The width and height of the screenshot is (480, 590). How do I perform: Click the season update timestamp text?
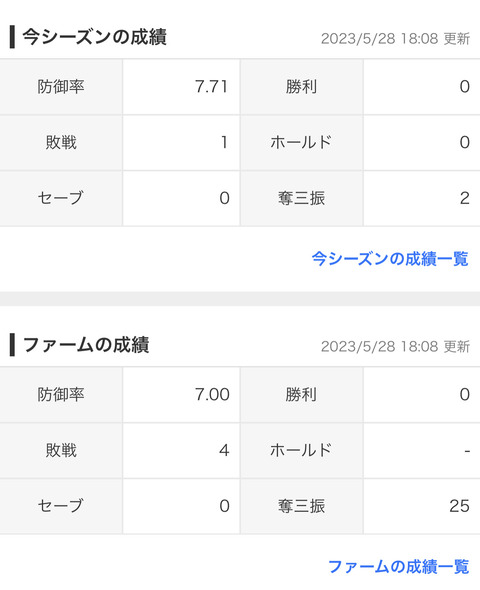pos(395,38)
